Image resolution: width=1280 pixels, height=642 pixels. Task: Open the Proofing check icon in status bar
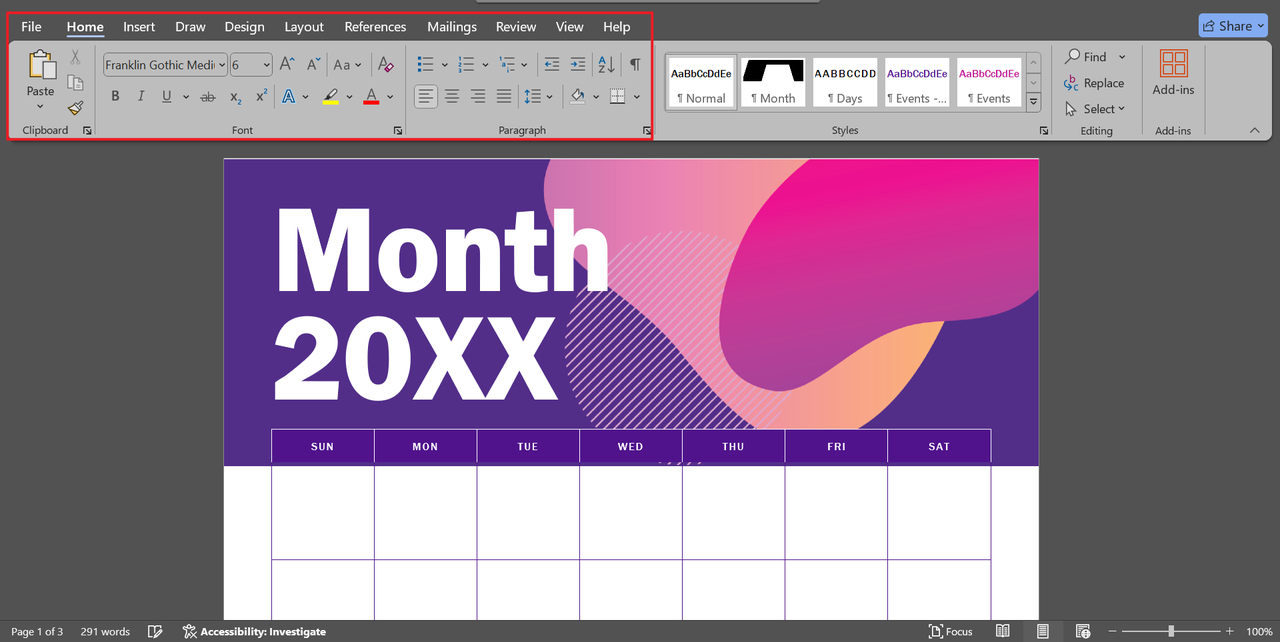[x=155, y=631]
